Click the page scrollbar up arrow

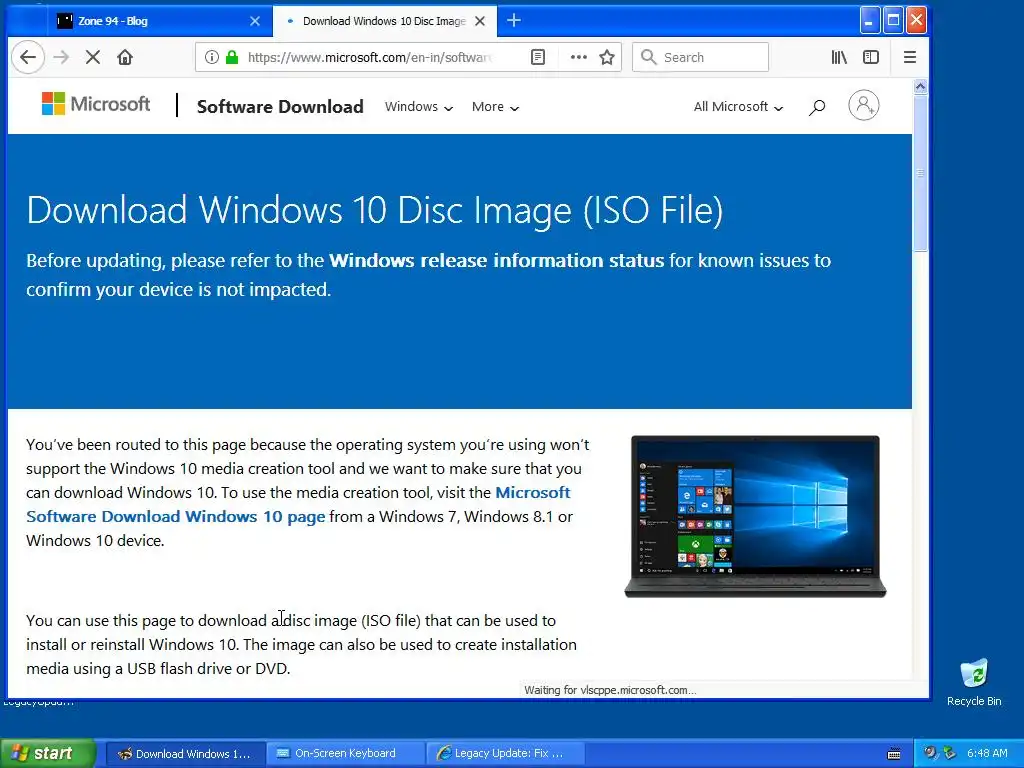point(920,87)
